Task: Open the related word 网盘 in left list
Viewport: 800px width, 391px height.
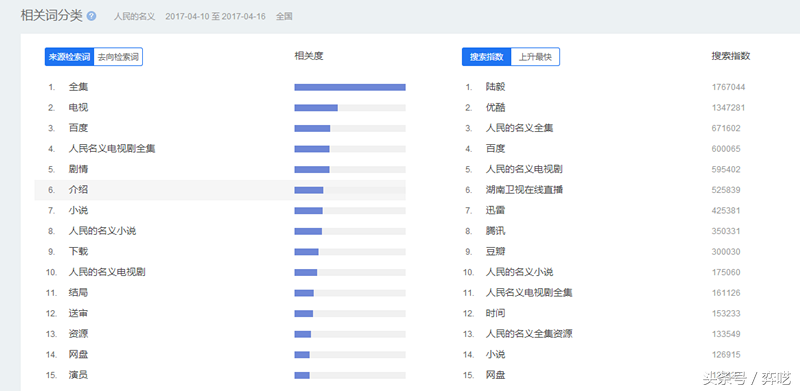Action: coord(79,354)
